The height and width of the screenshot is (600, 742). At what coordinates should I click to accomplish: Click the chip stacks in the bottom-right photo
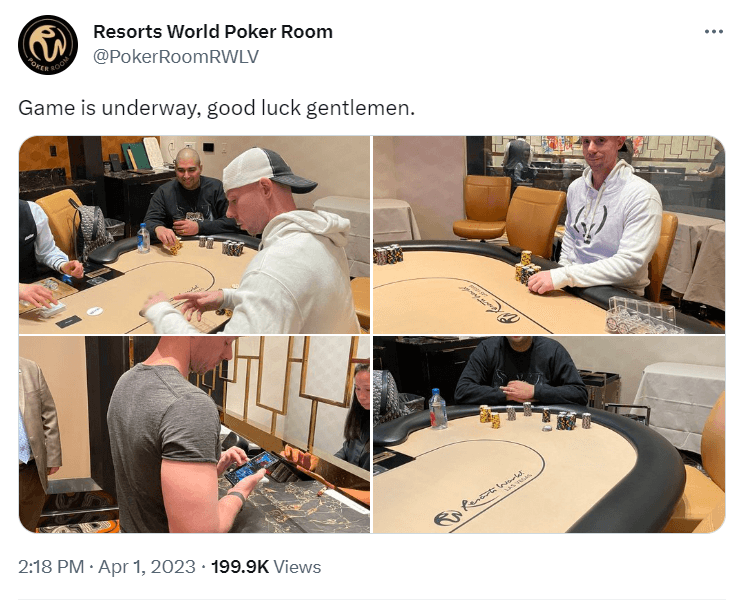coord(535,417)
